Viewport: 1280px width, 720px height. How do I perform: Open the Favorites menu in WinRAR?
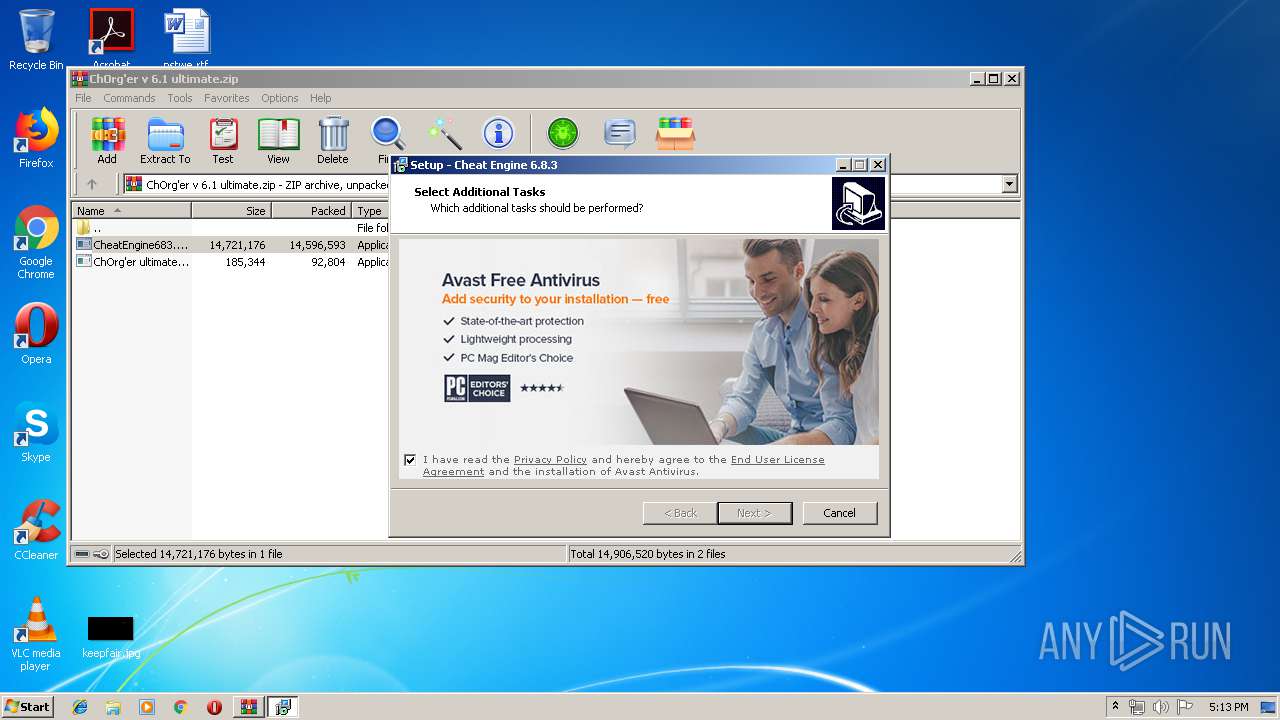227,98
